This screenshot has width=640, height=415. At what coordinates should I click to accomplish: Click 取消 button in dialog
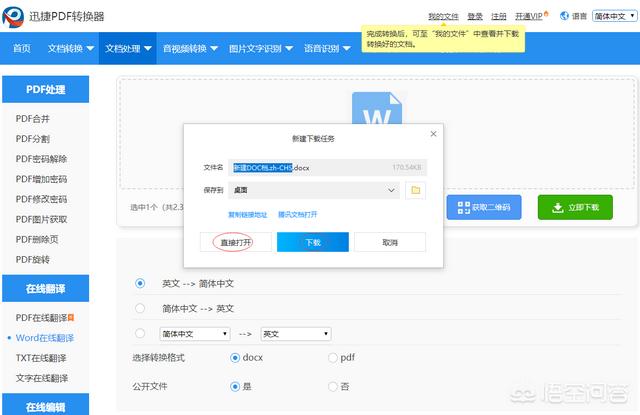[390, 242]
